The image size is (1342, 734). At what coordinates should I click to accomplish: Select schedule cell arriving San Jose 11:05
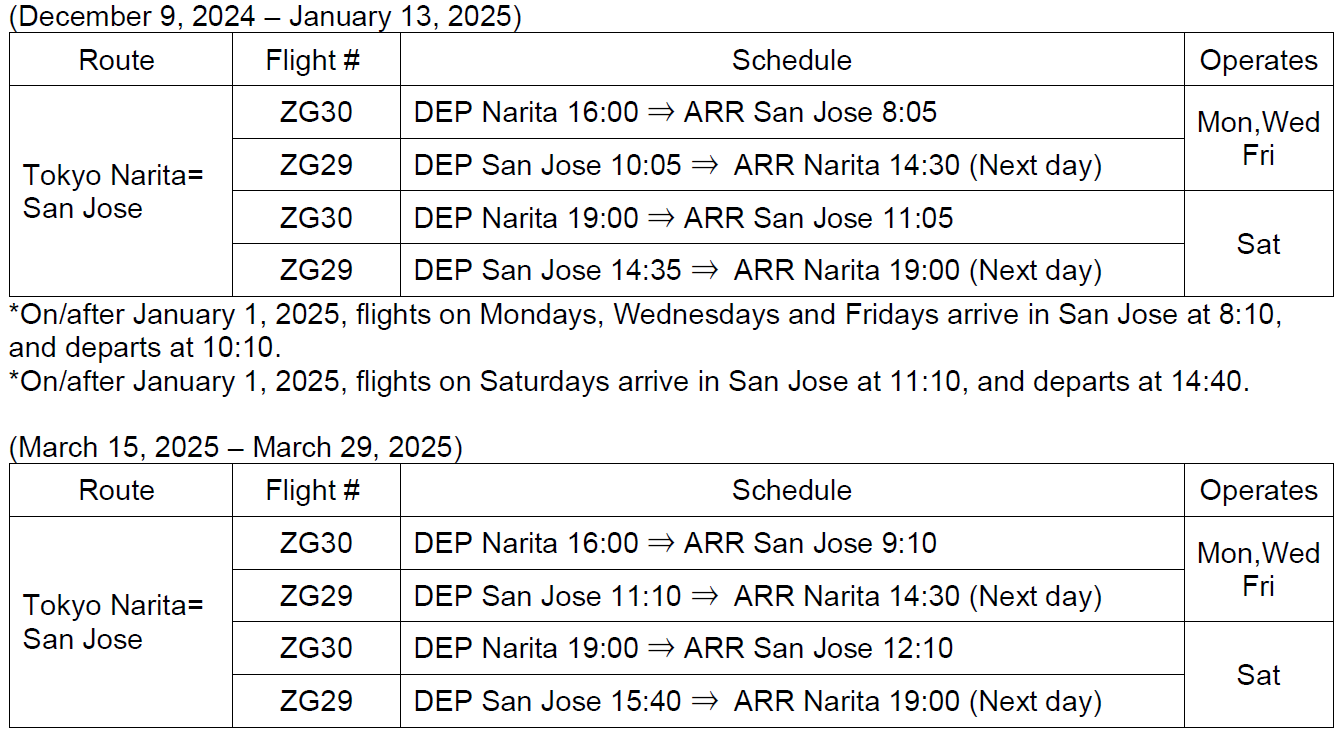pos(683,218)
